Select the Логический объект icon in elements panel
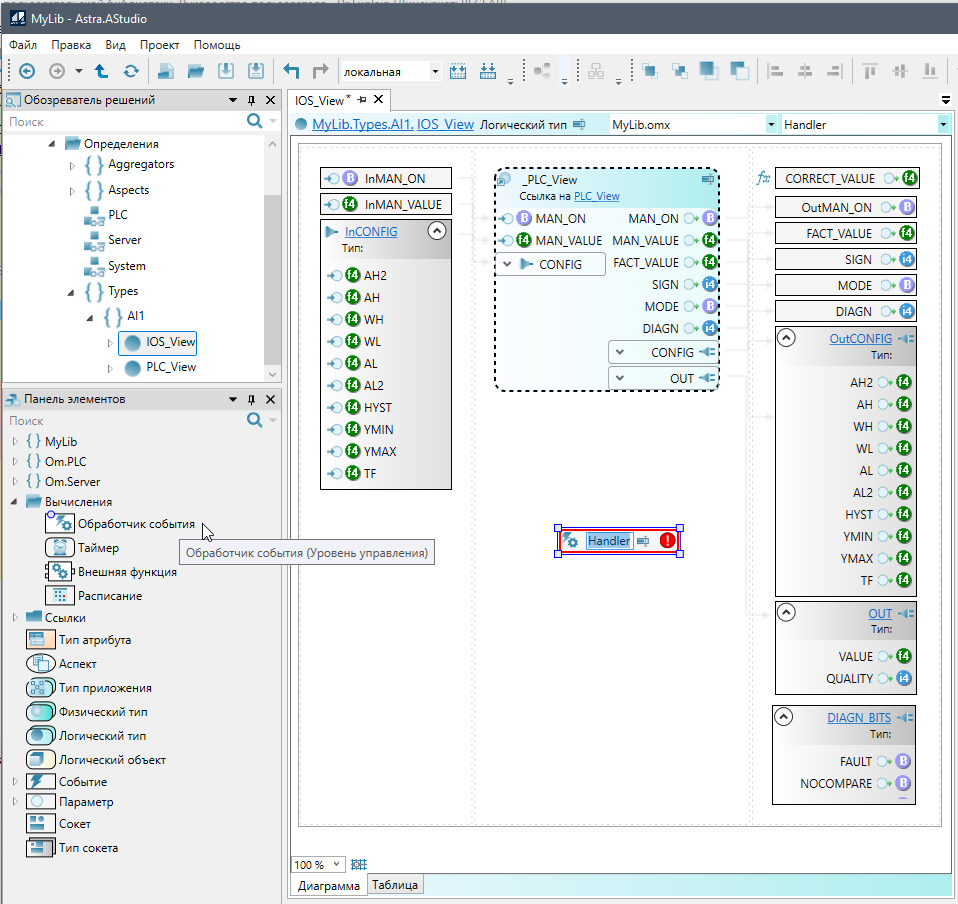Viewport: 958px width, 904px height. pos(41,759)
